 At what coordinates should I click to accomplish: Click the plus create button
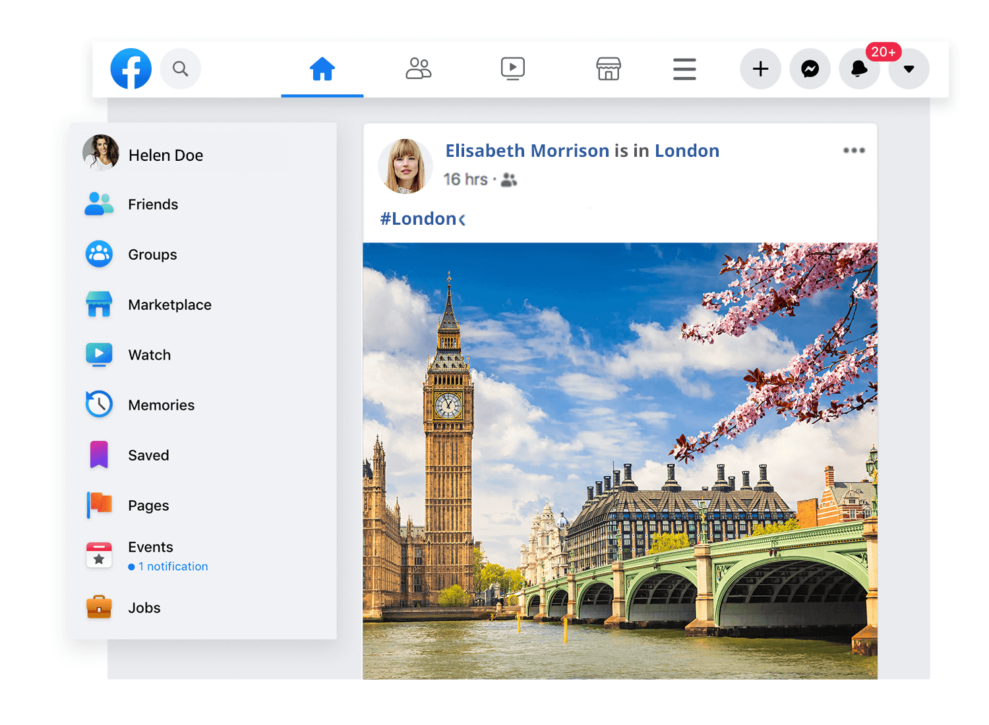760,69
